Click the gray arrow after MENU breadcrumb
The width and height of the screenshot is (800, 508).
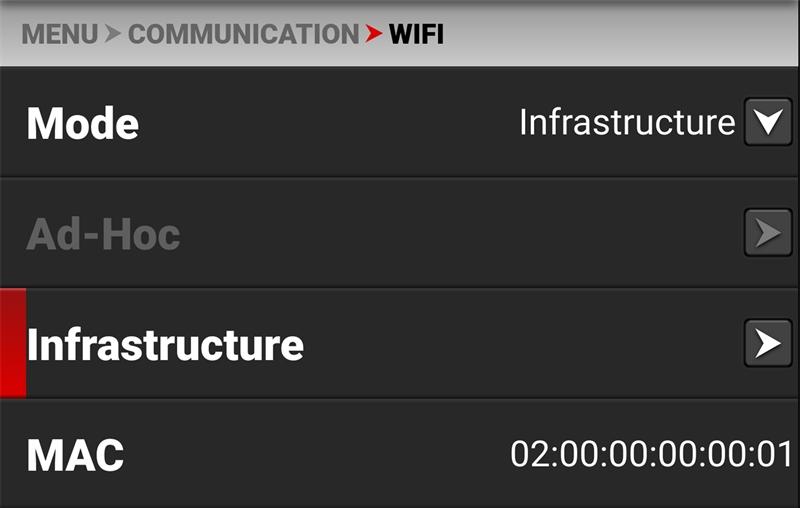coord(113,34)
